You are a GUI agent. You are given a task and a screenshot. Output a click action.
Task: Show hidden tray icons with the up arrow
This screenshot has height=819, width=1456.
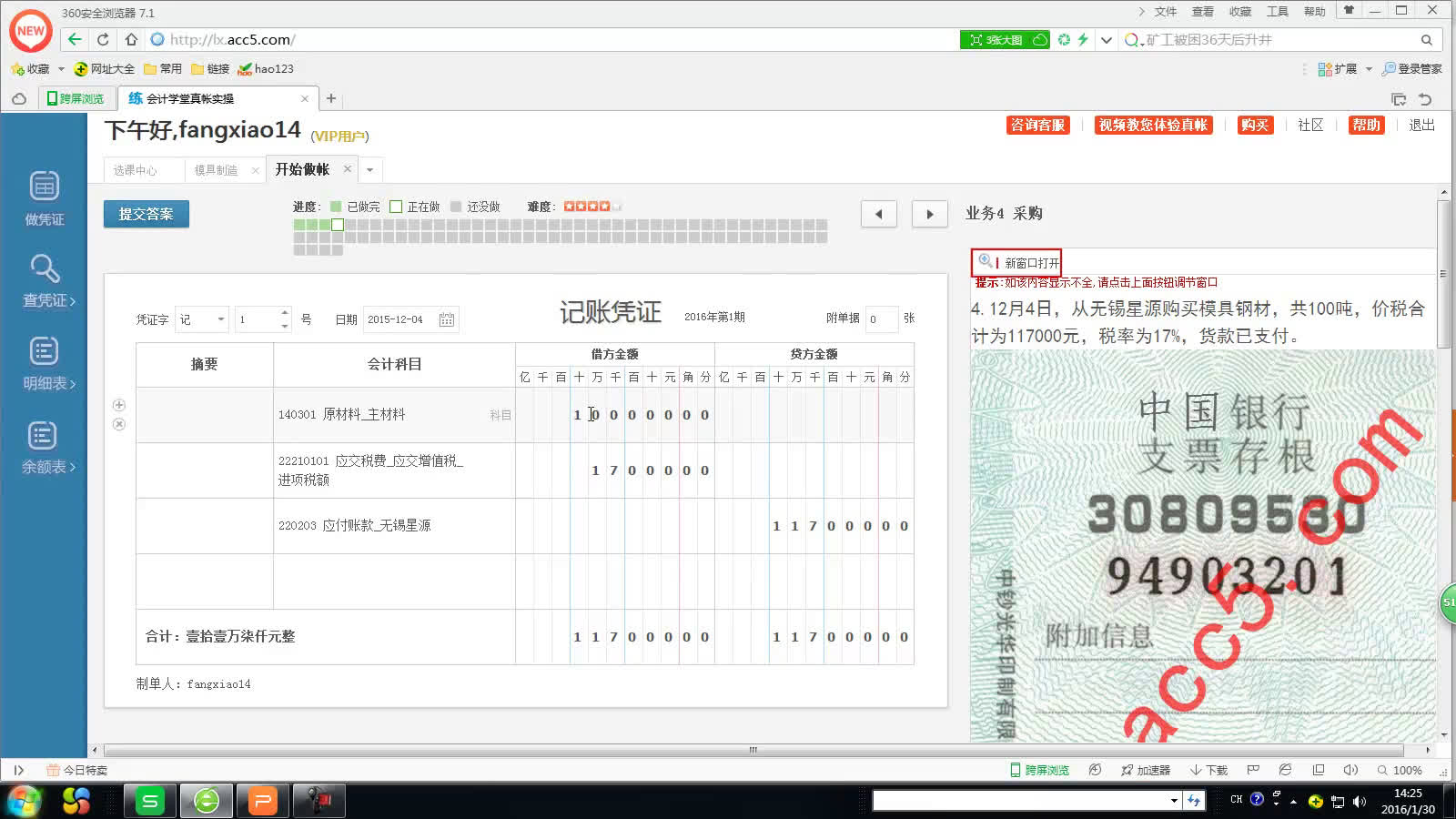pyautogui.click(x=1293, y=801)
